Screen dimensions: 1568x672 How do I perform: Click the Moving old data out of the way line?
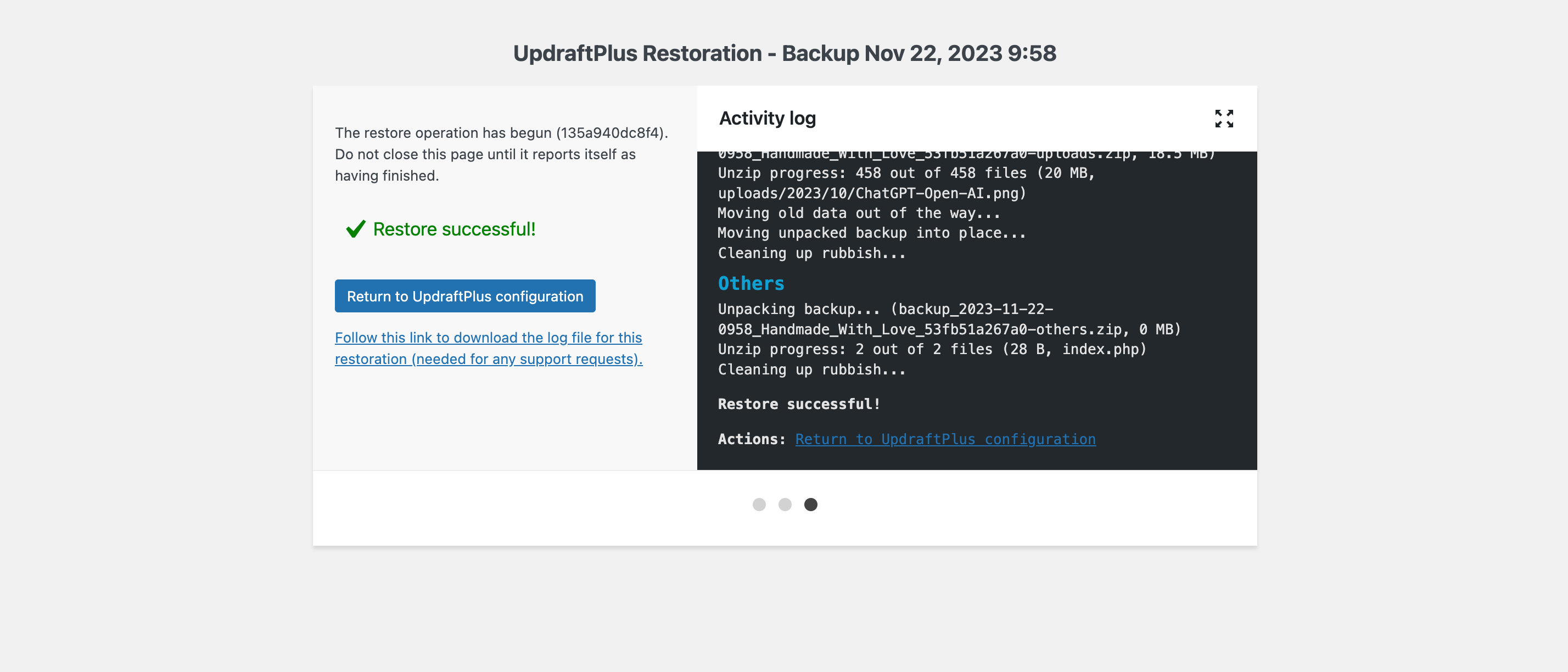[858, 213]
